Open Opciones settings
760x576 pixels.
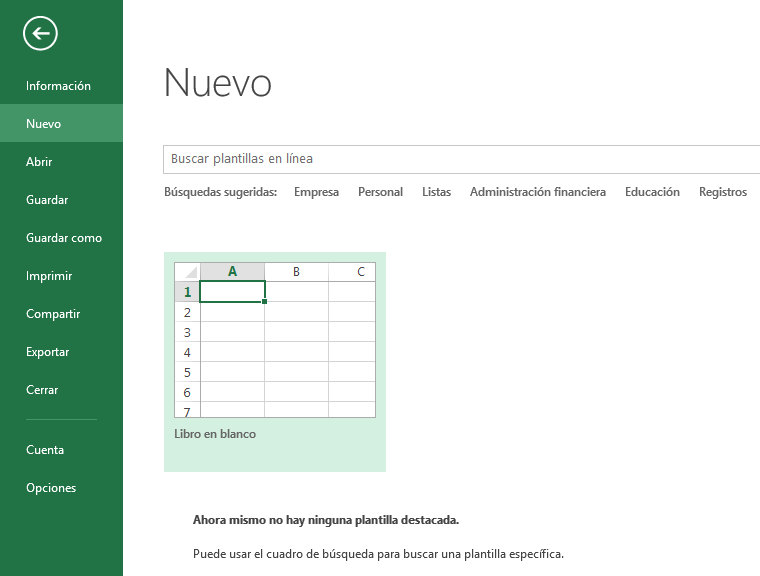51,488
